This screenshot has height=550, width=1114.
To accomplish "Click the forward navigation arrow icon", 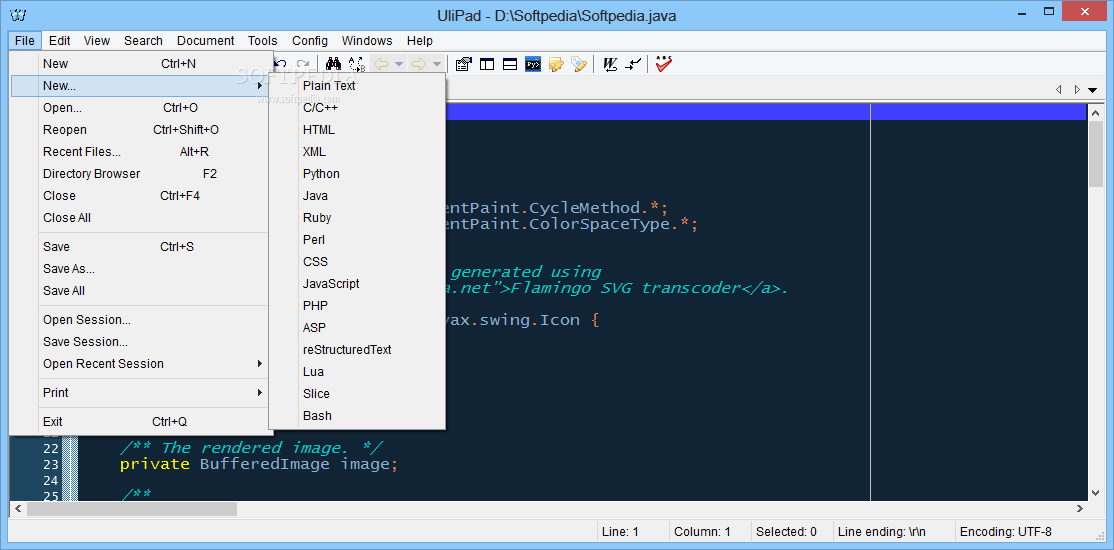I will pos(418,64).
